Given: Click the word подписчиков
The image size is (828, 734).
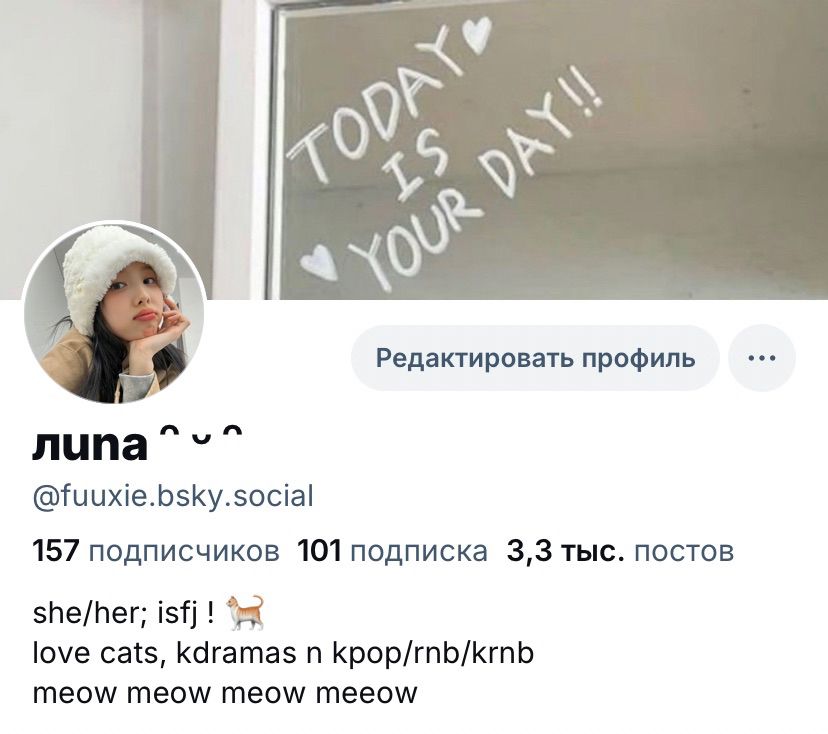Looking at the screenshot, I should pos(184,552).
